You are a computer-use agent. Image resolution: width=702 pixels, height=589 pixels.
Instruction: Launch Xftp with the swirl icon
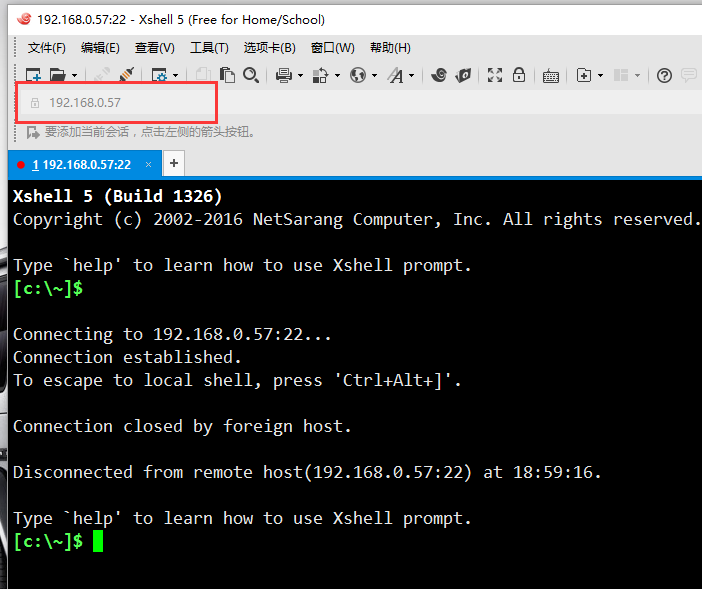coord(439,75)
